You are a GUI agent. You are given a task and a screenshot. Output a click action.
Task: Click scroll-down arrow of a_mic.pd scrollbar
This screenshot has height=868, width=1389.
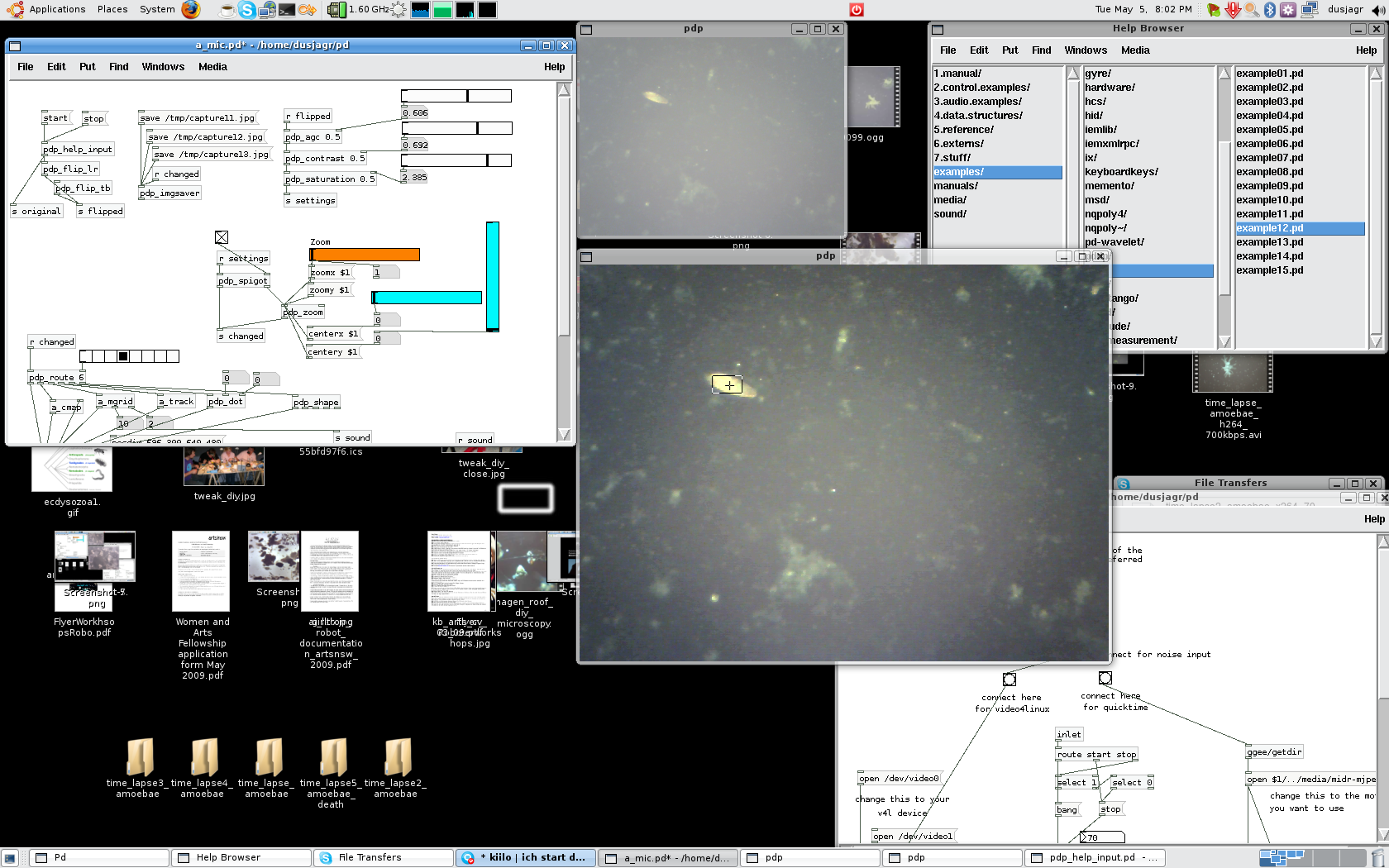coord(564,435)
